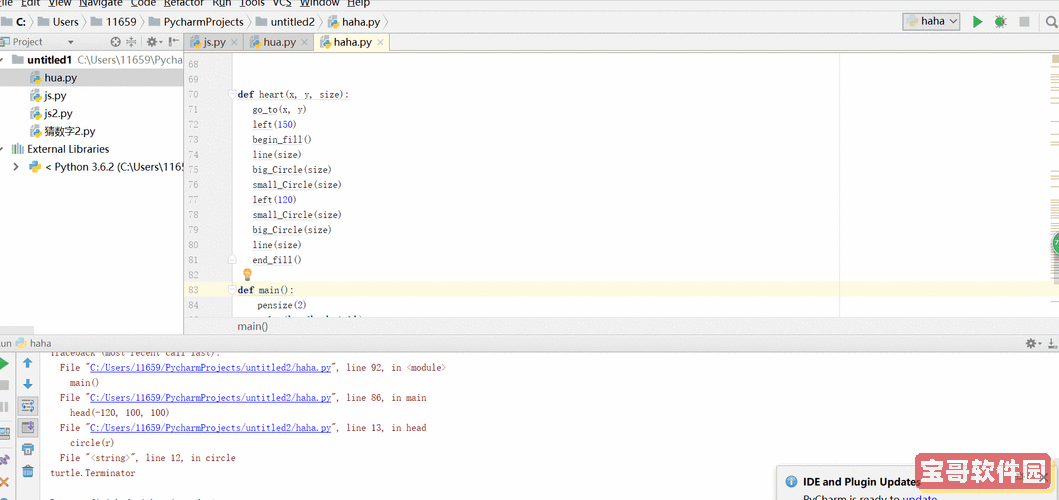Click the pause output icon in Run panel
This screenshot has width=1059, height=500.
click(4, 407)
